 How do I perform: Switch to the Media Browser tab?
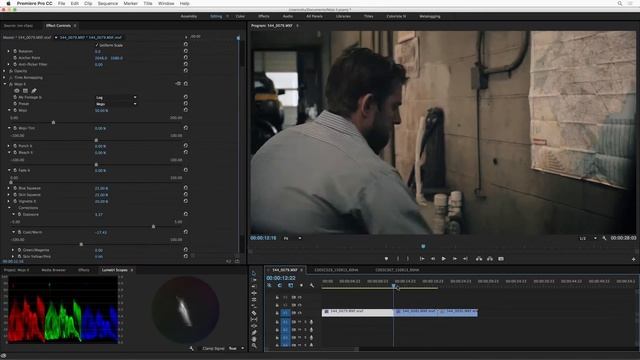[53, 270]
